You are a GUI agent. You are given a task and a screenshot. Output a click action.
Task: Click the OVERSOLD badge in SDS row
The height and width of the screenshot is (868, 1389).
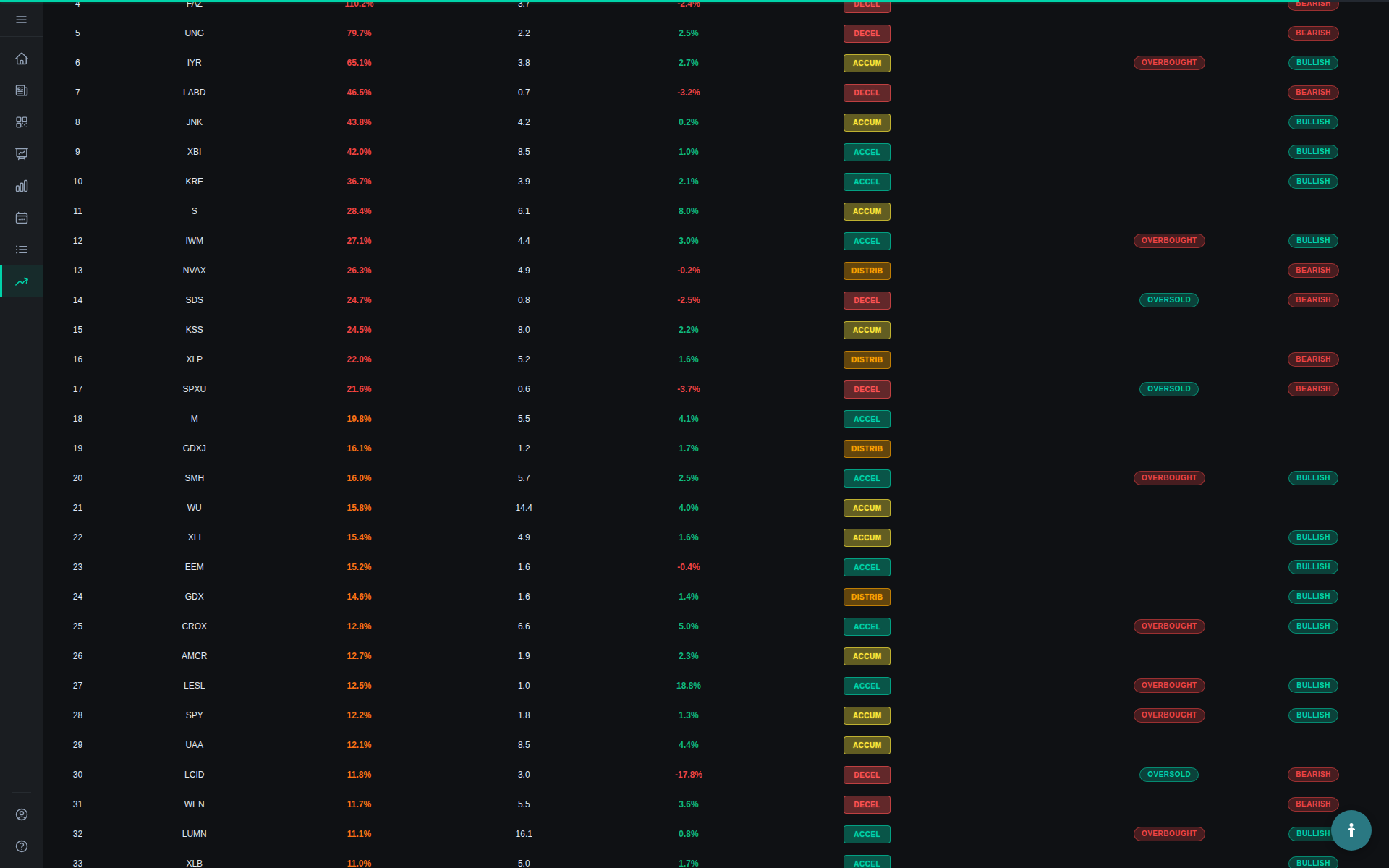(1169, 300)
